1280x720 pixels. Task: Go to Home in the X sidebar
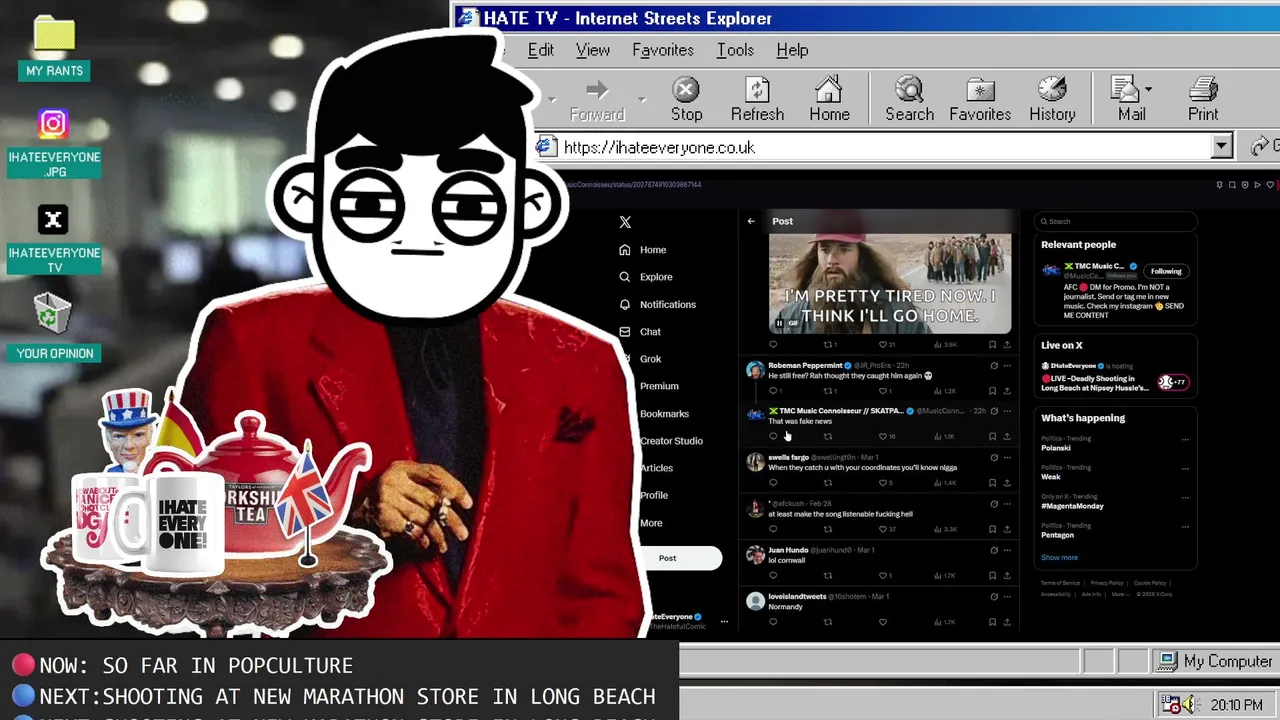[643, 250]
